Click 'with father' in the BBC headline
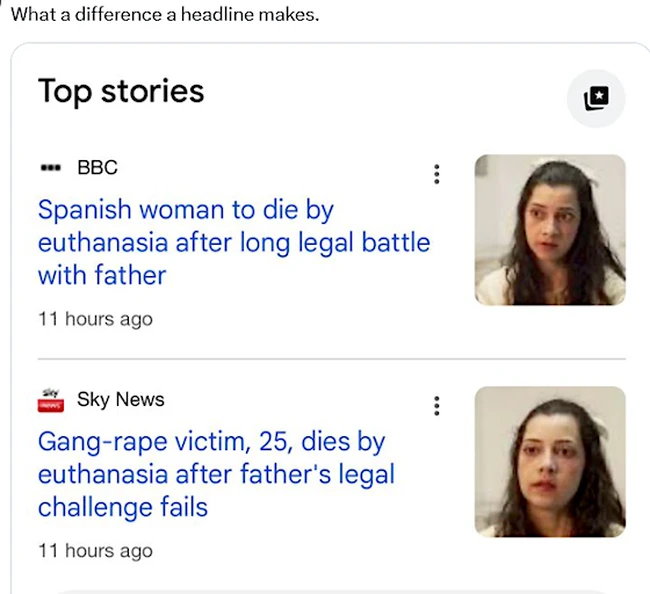This screenshot has width=650, height=594. click(x=101, y=275)
